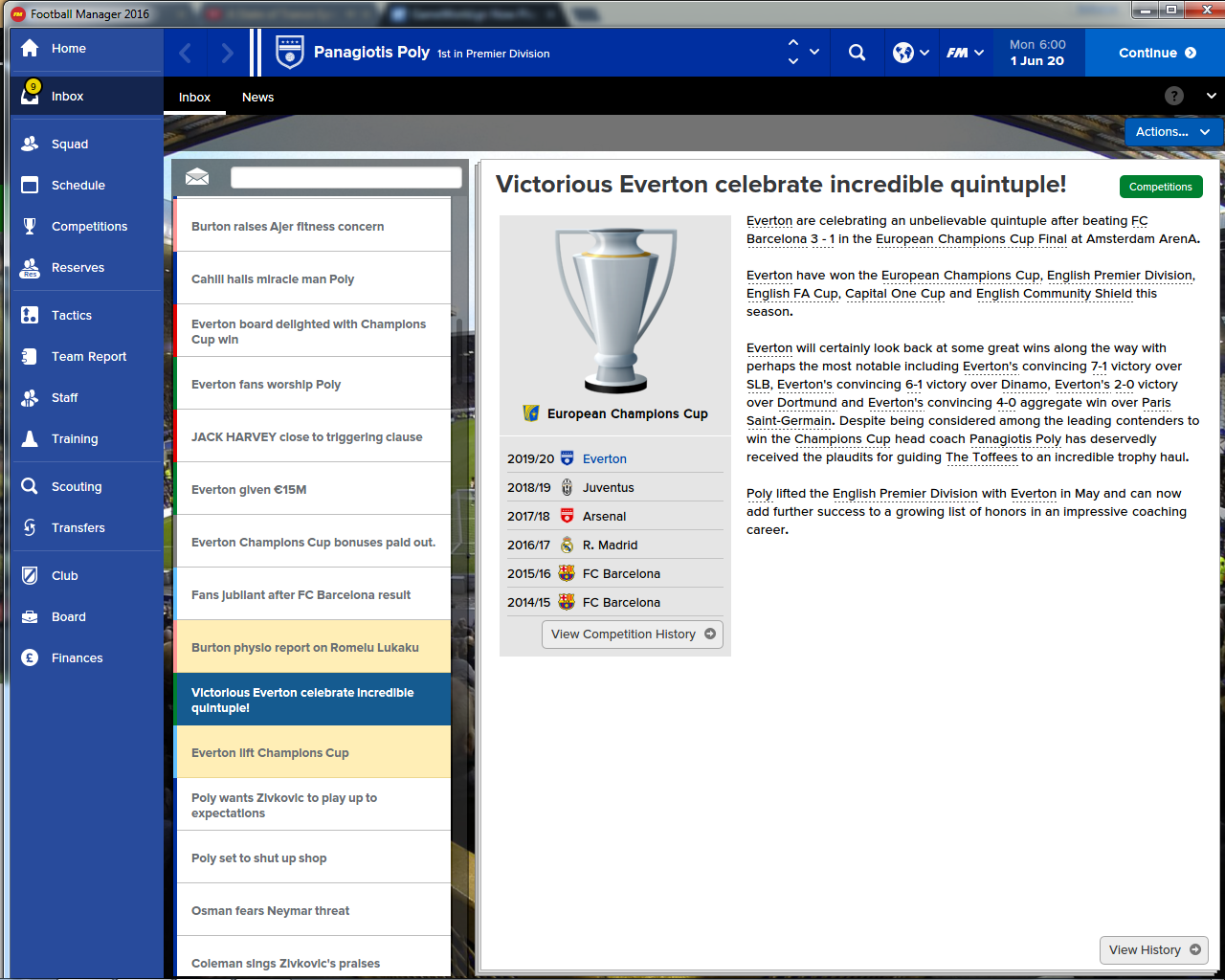The width and height of the screenshot is (1225, 980).
Task: Open the Club overview
Action: point(86,575)
